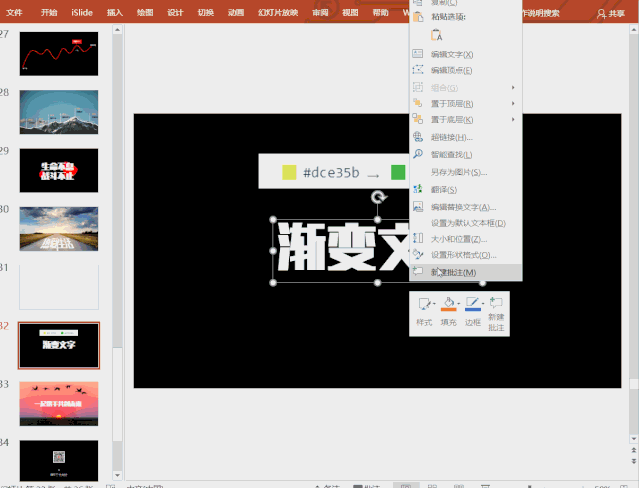Click the Previous Slide double-arrow button
This screenshot has height=488, width=639.
point(634,450)
